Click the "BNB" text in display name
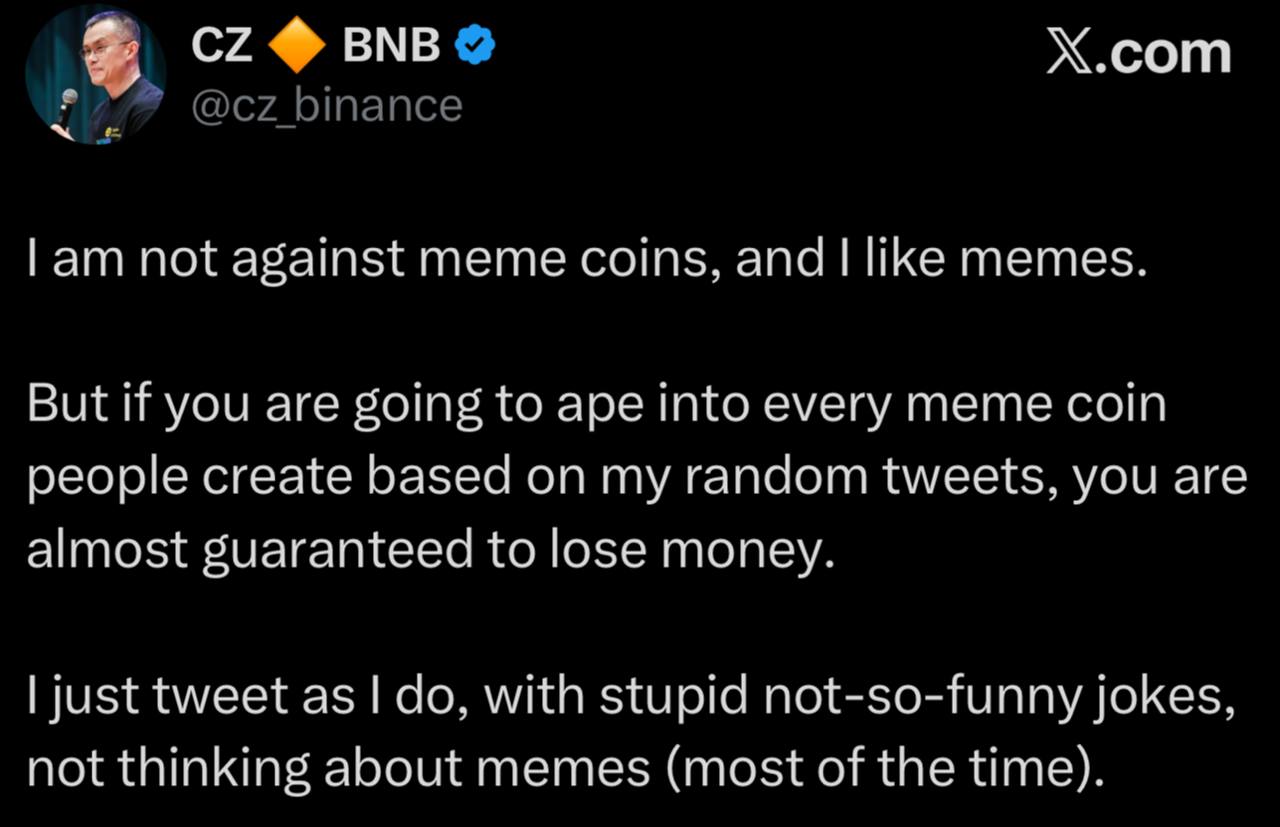The height and width of the screenshot is (827, 1280). (391, 48)
